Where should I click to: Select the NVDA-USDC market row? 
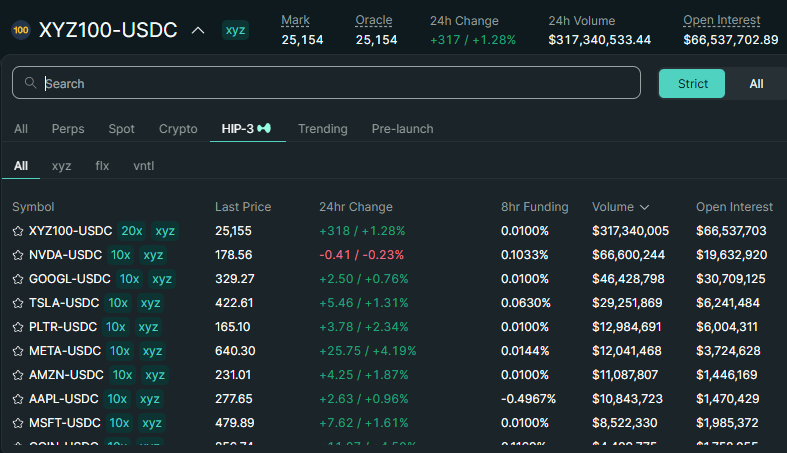394,255
